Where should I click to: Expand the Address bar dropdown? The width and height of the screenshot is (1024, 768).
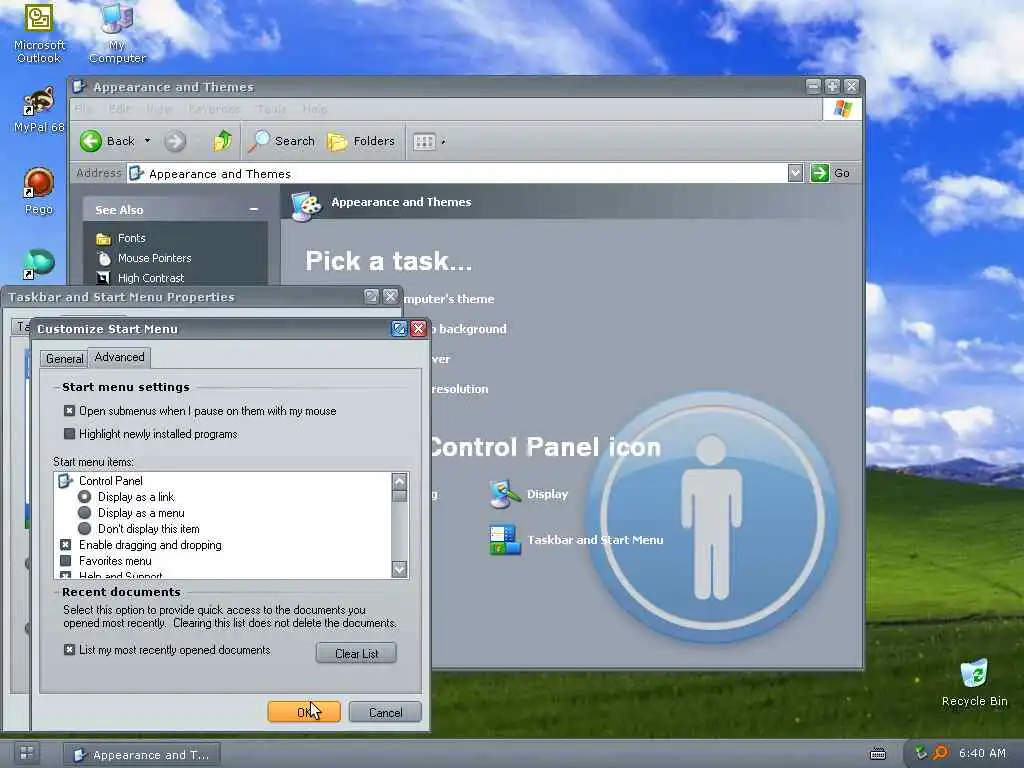795,173
